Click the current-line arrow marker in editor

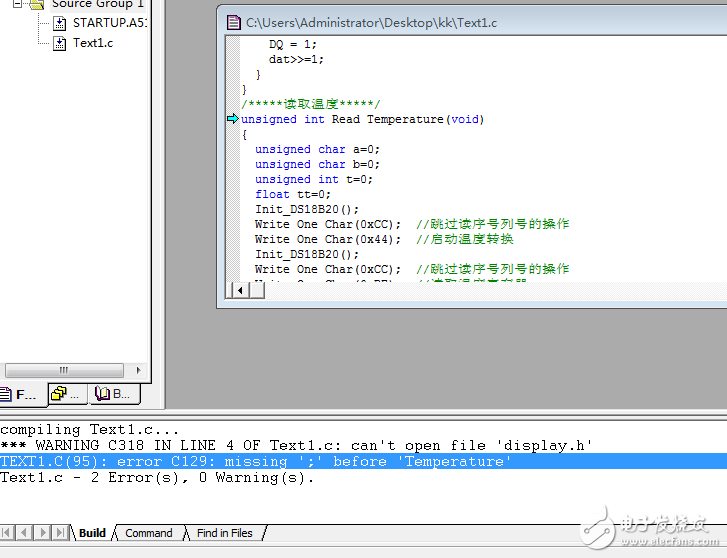pos(233,119)
